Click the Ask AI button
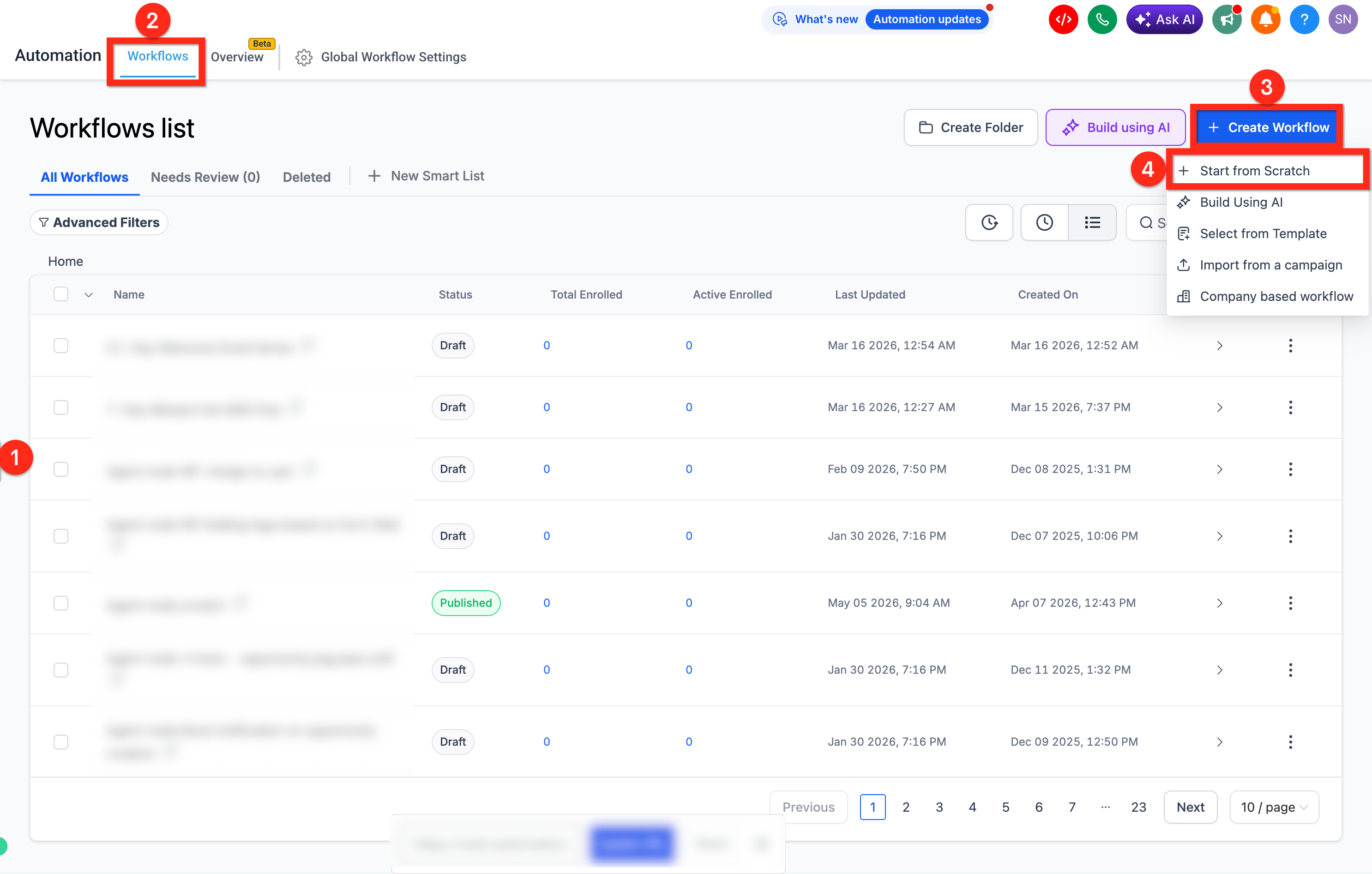Screen dimensions: 1372x874 point(1164,19)
